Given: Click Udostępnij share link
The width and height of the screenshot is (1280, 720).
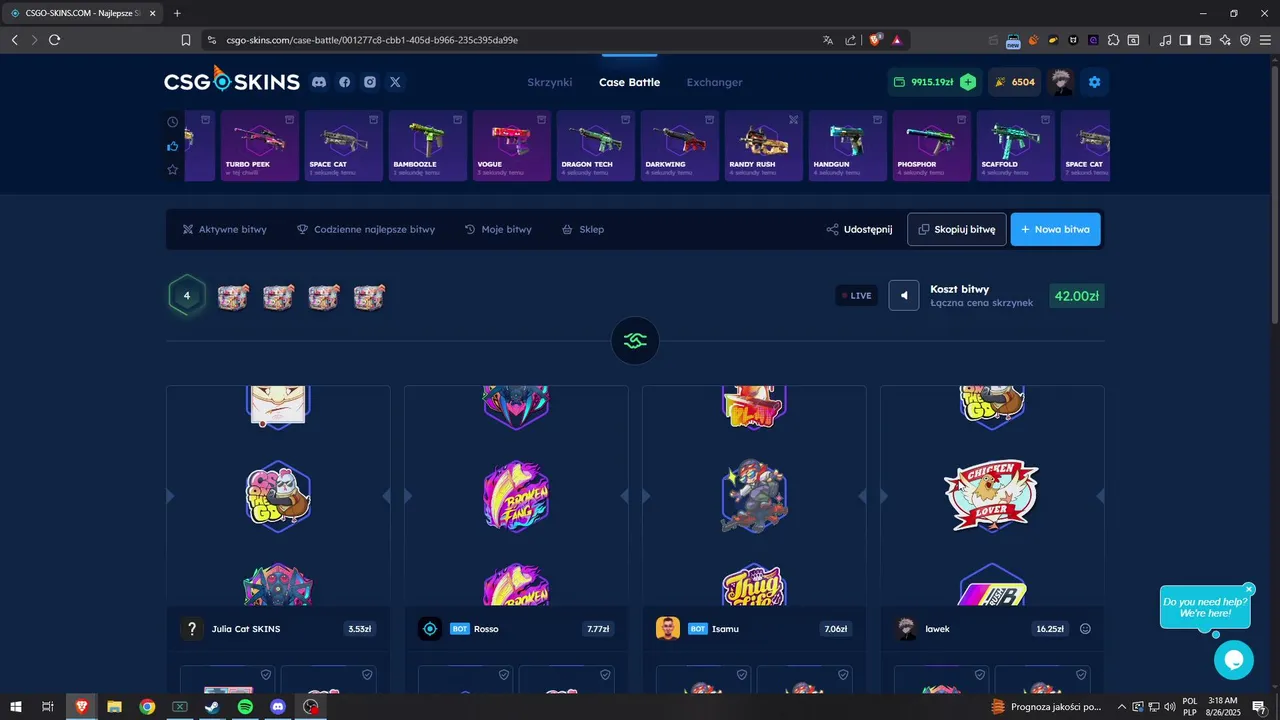Looking at the screenshot, I should coord(859,229).
